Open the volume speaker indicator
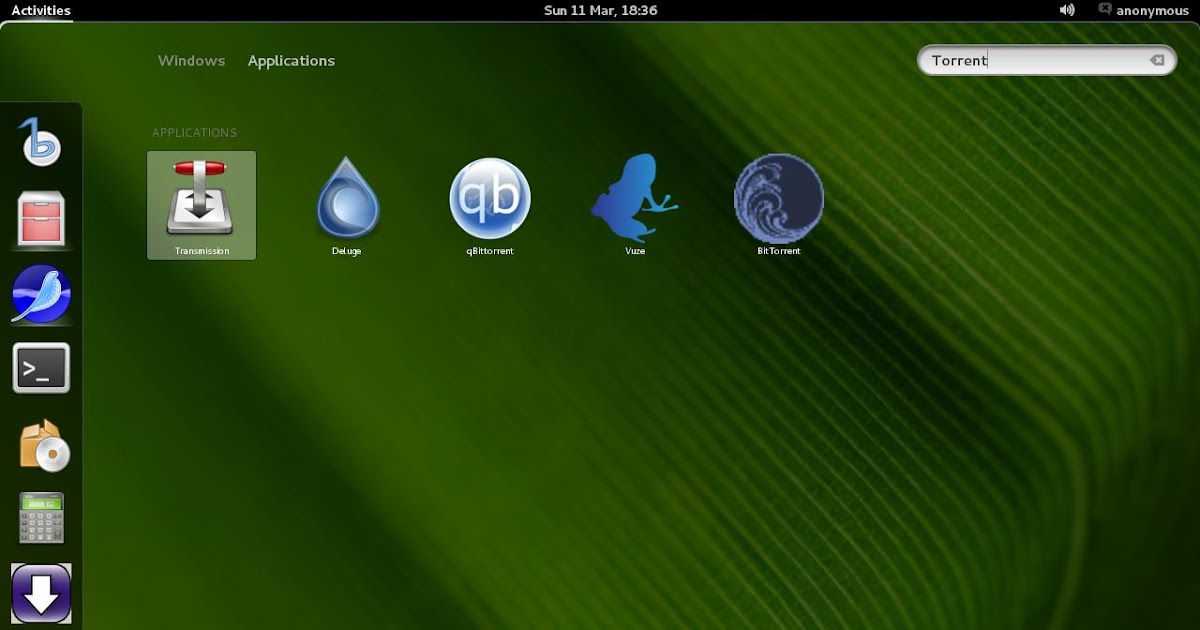The image size is (1200, 630). pyautogui.click(x=1067, y=10)
